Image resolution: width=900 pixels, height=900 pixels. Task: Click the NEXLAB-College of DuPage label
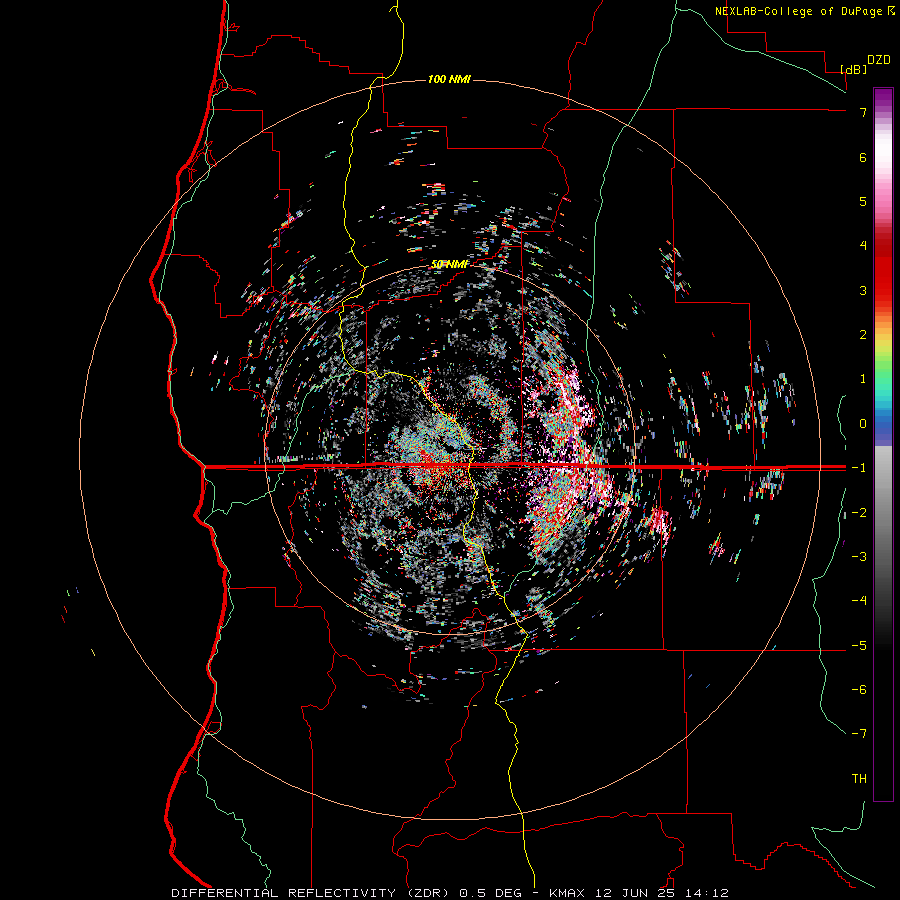coord(798,11)
